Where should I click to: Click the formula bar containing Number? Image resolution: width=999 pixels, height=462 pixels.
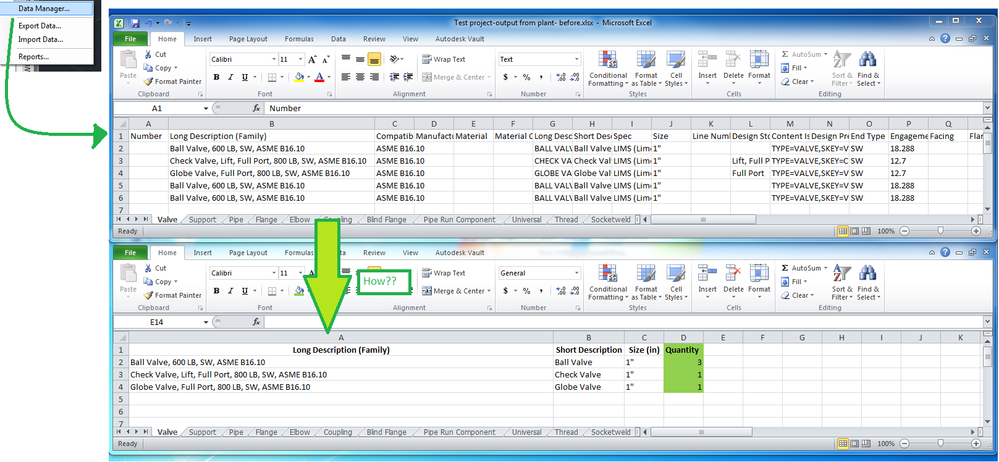(624, 108)
